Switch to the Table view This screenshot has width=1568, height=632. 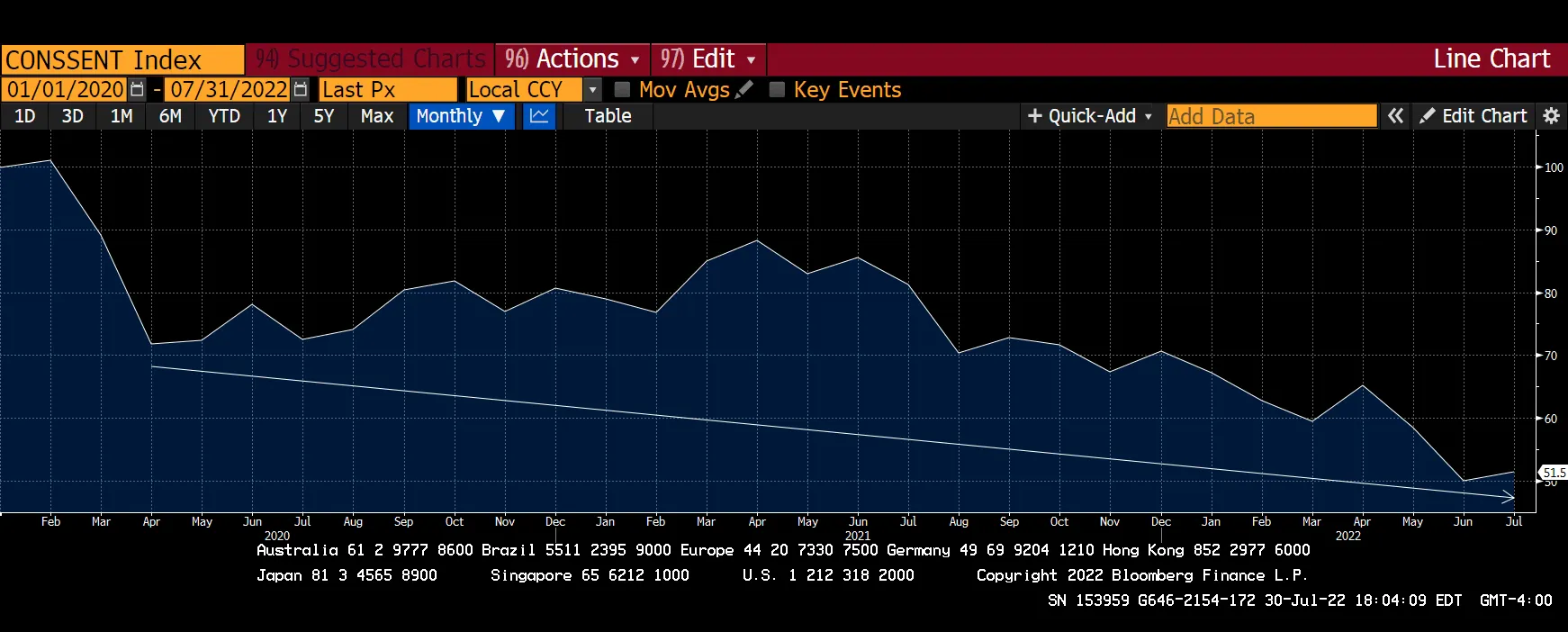coord(608,116)
